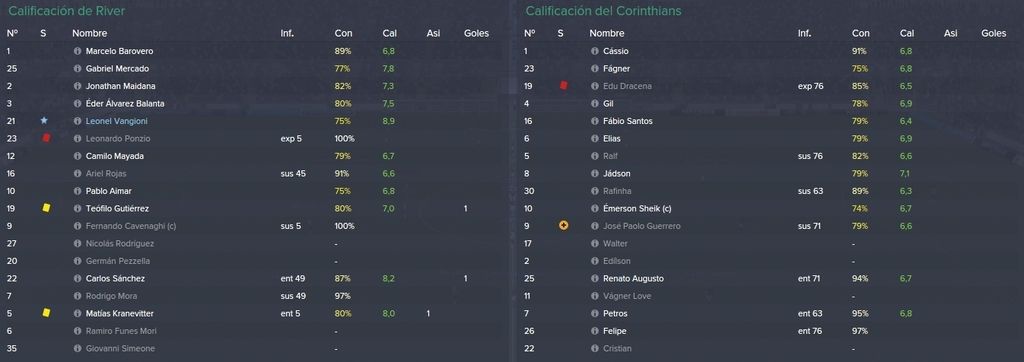Screen dimensions: 1024x362
Task: Sort Corinthians table by Con header
Action: (x=861, y=33)
